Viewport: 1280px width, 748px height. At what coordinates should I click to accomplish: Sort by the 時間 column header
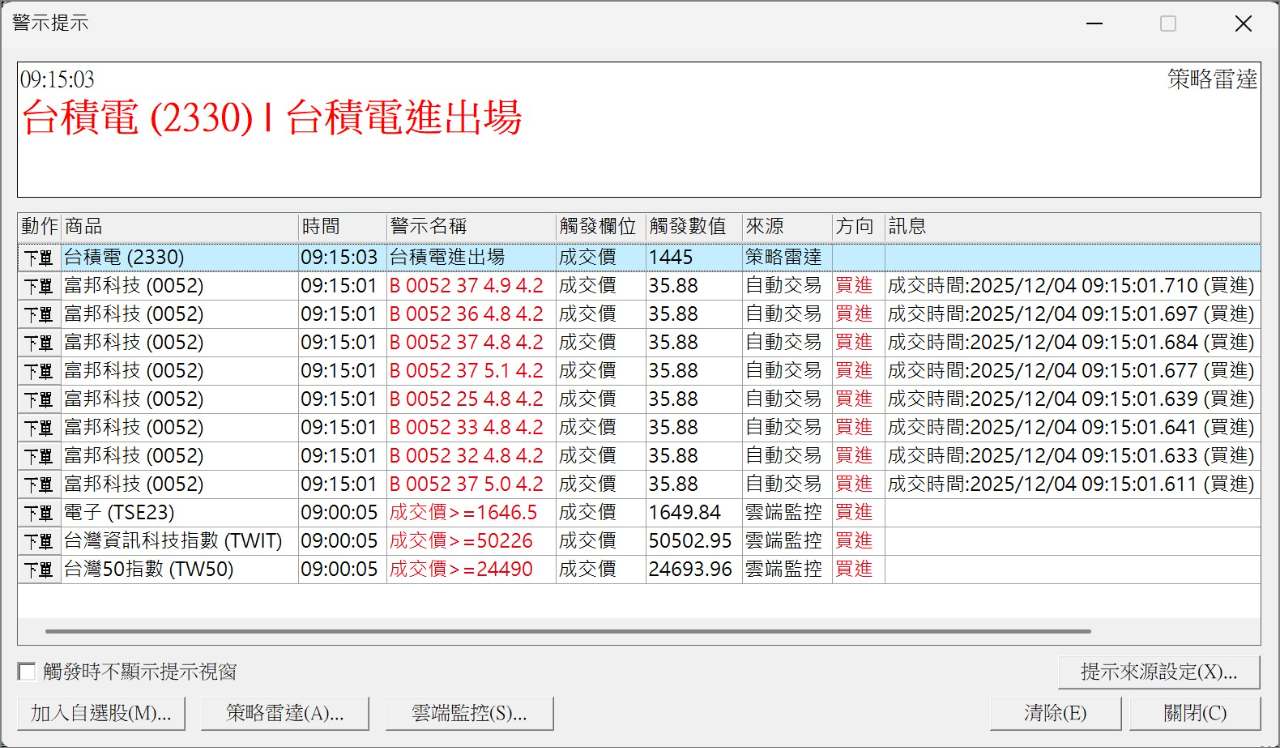pyautogui.click(x=342, y=227)
